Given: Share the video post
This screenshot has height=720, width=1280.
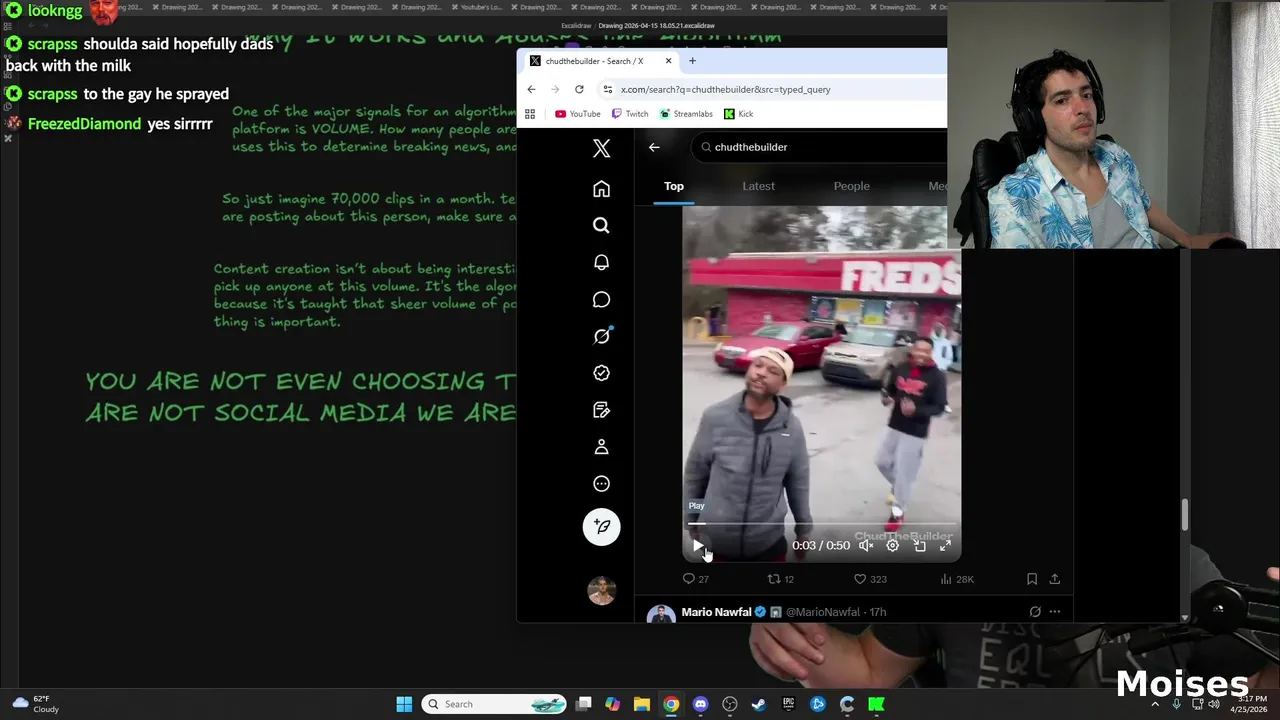Looking at the screenshot, I should point(1054,579).
